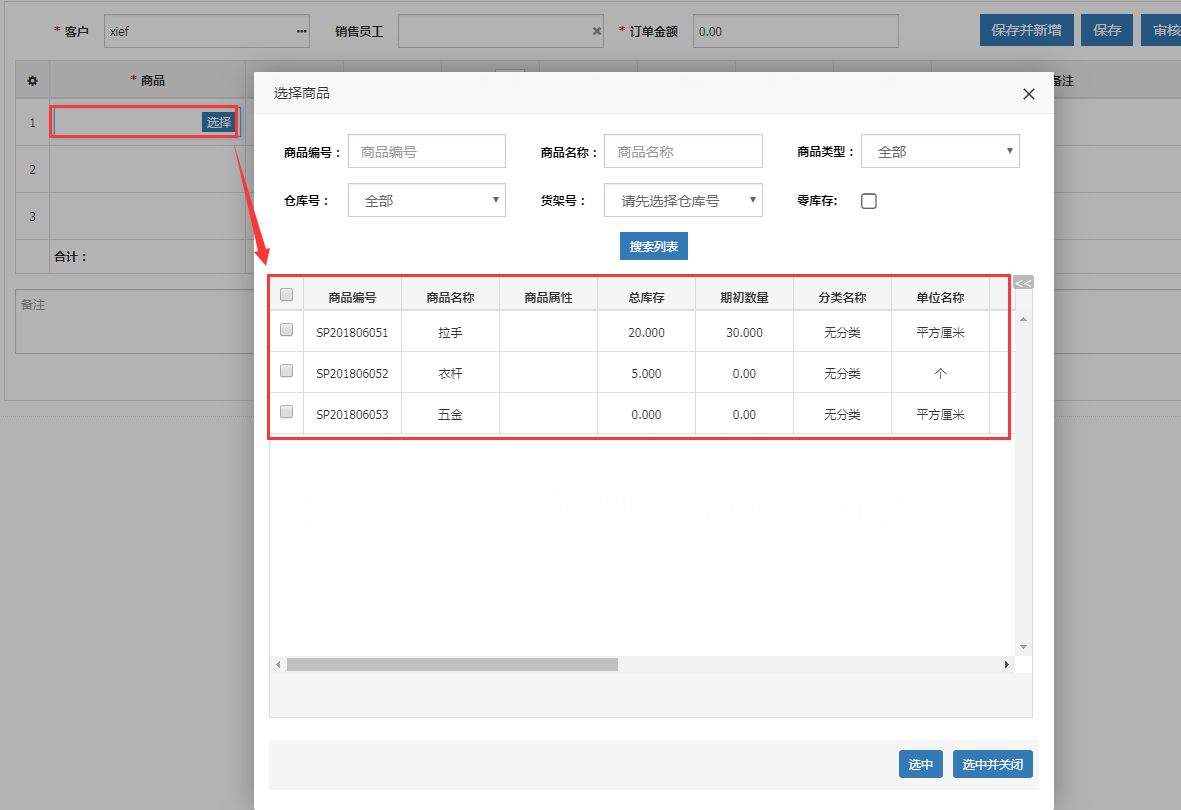Click product name 五金
This screenshot has height=810, width=1181.
click(450, 414)
